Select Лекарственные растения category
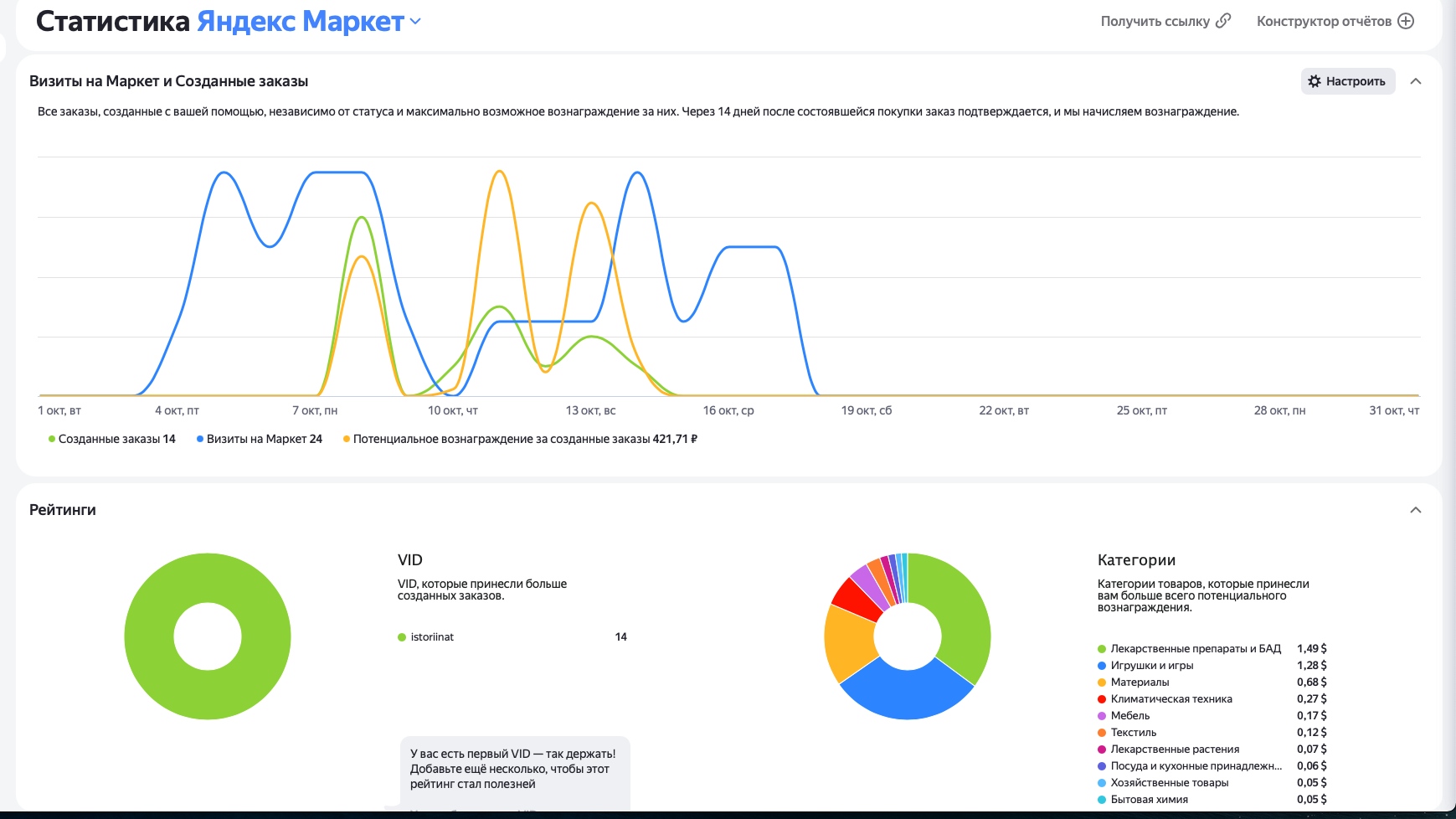 pos(1212,749)
